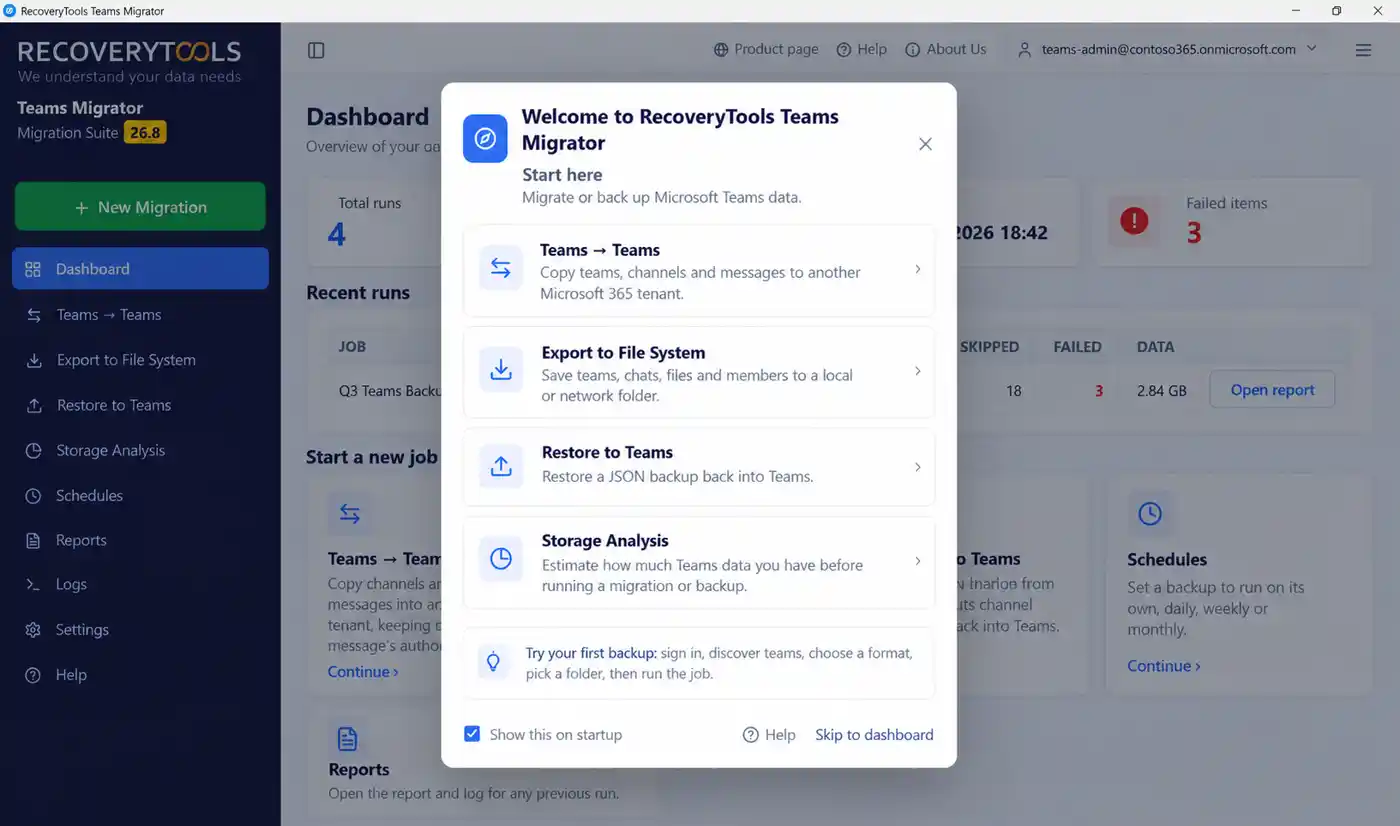Screen dimensions: 1400x826
Task: Click the Total runs value 4
Action: 337,234
